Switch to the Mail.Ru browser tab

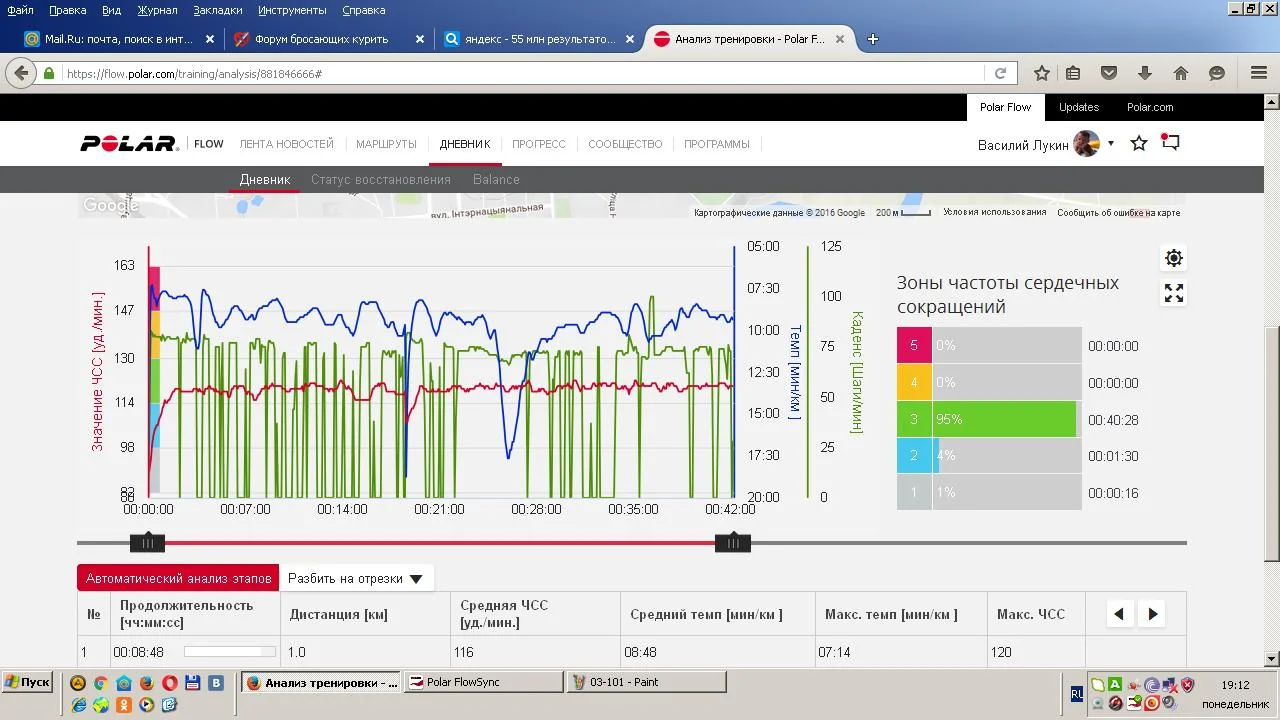coord(116,39)
